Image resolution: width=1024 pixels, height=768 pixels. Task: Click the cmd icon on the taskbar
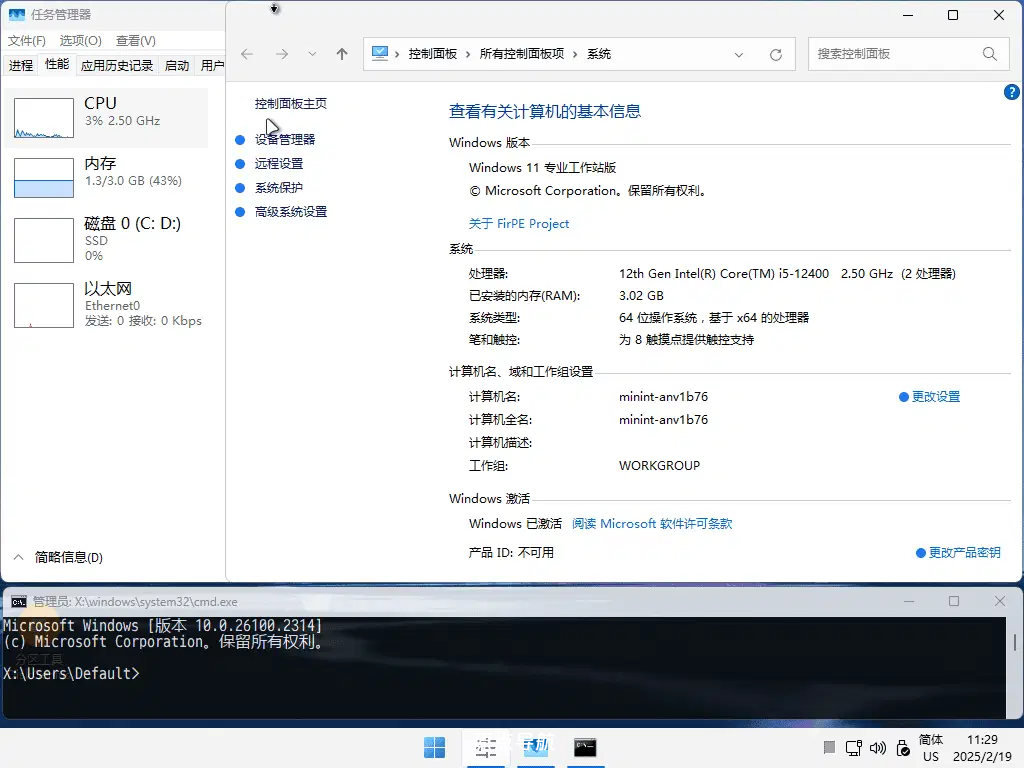pos(585,748)
